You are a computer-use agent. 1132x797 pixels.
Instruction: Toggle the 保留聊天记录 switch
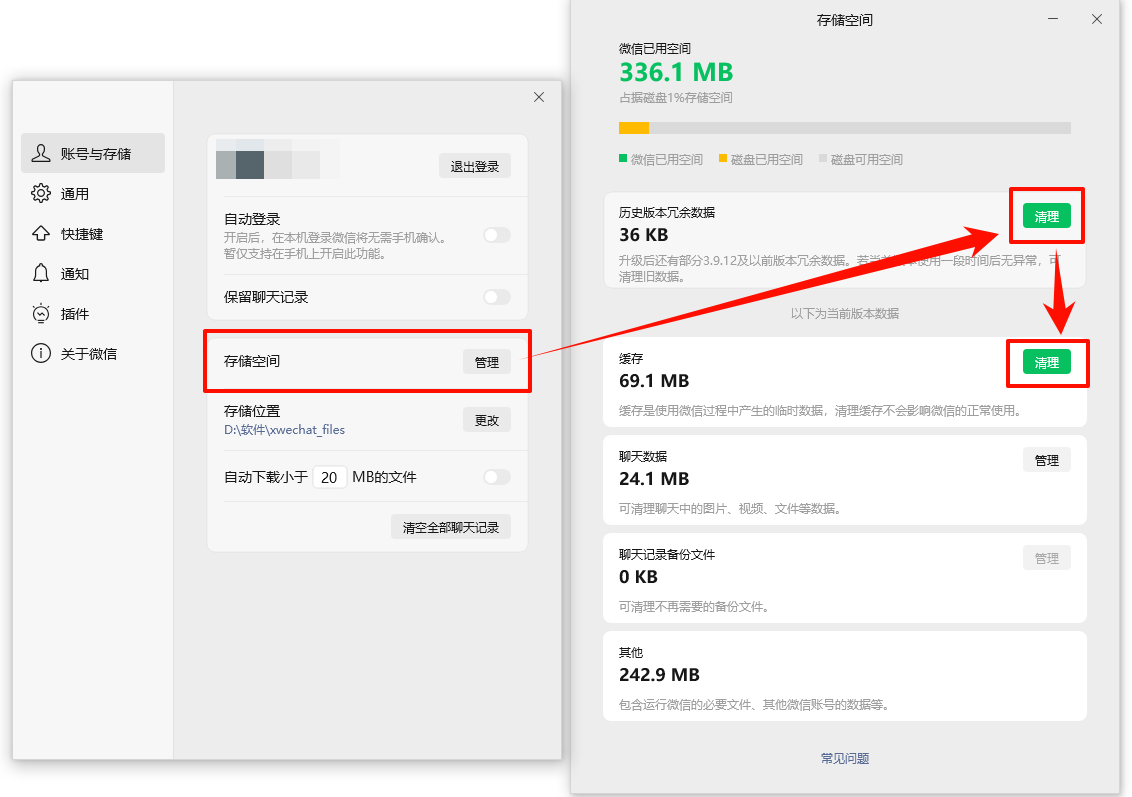click(x=497, y=297)
